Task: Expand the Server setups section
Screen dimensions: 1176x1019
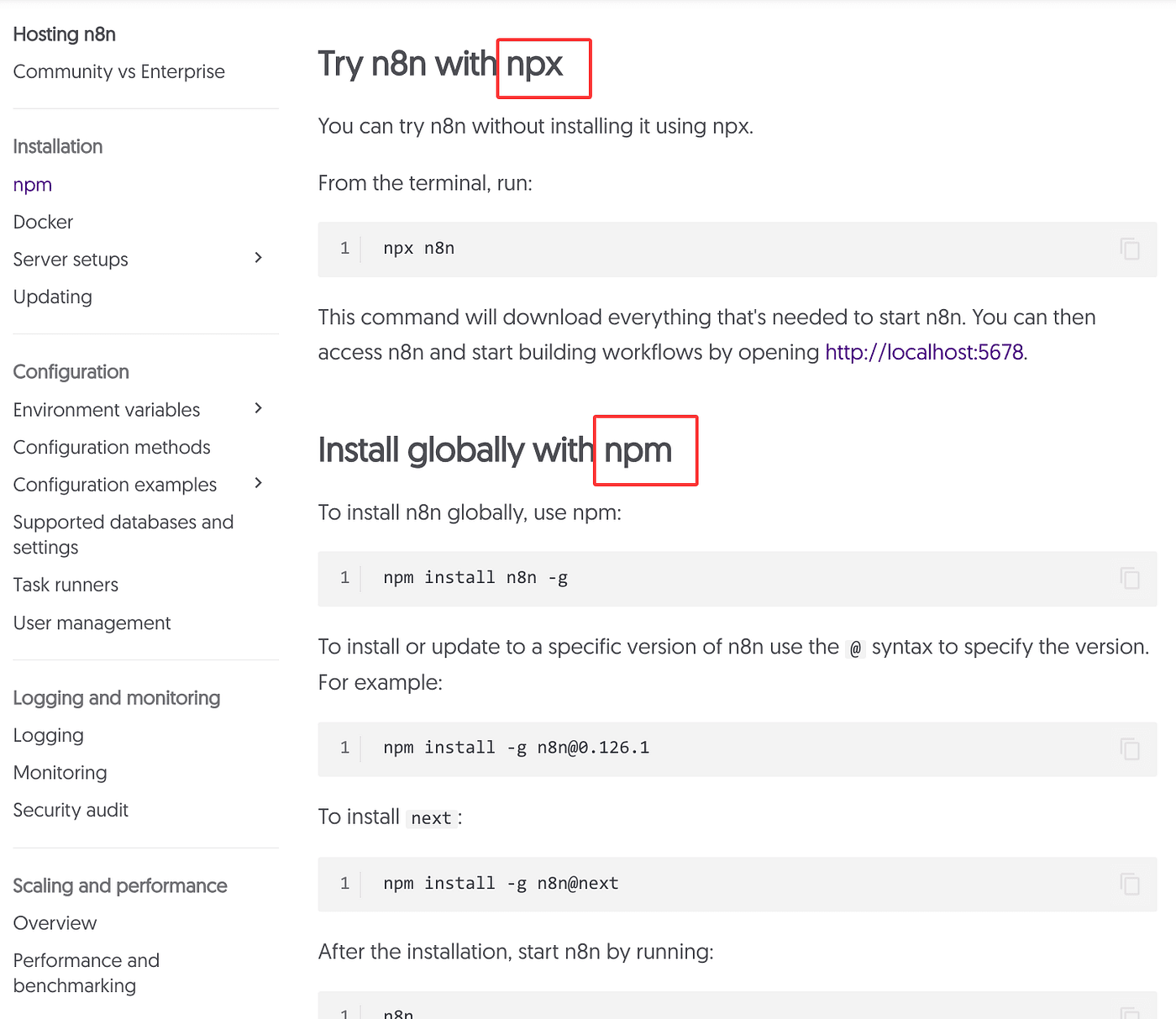Action: [x=259, y=258]
